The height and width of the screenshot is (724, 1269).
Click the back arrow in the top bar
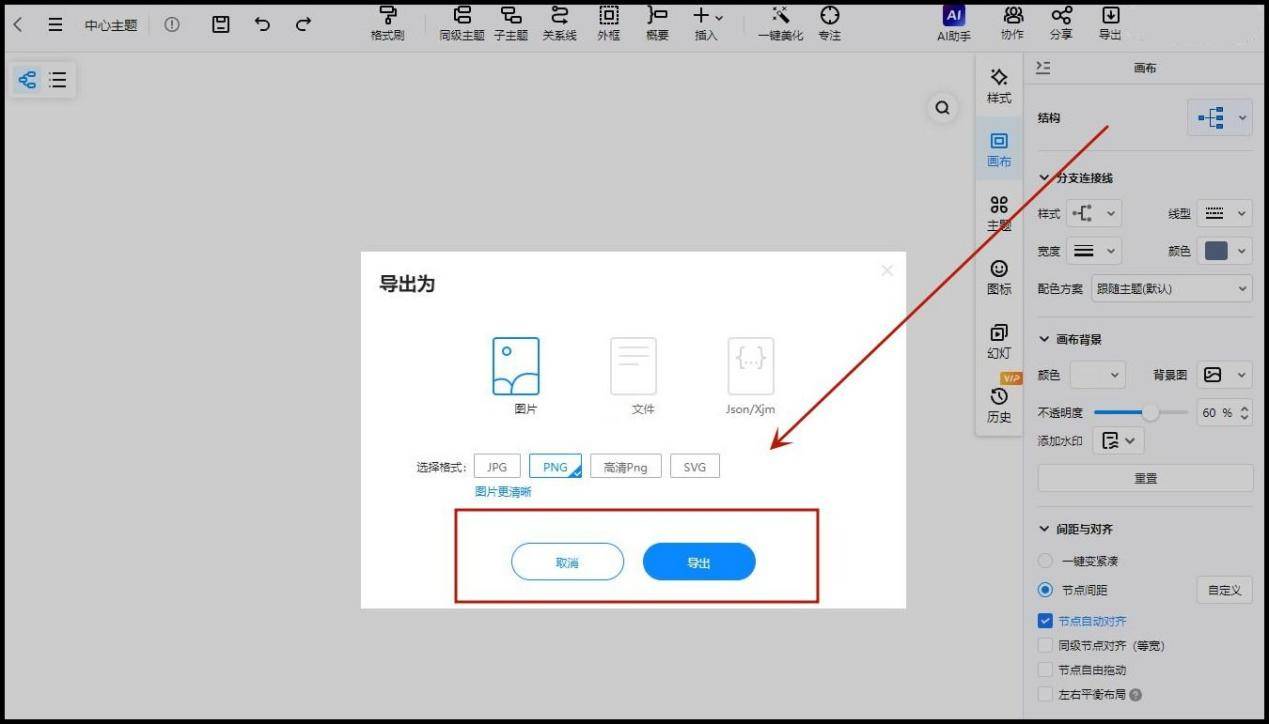tap(18, 25)
